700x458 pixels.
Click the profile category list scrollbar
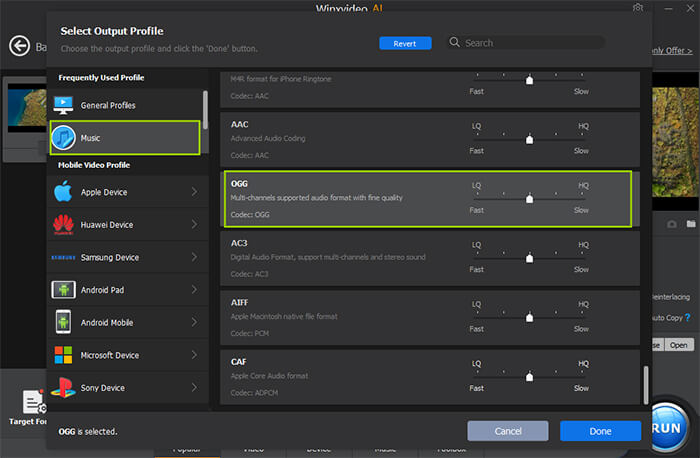[x=205, y=110]
